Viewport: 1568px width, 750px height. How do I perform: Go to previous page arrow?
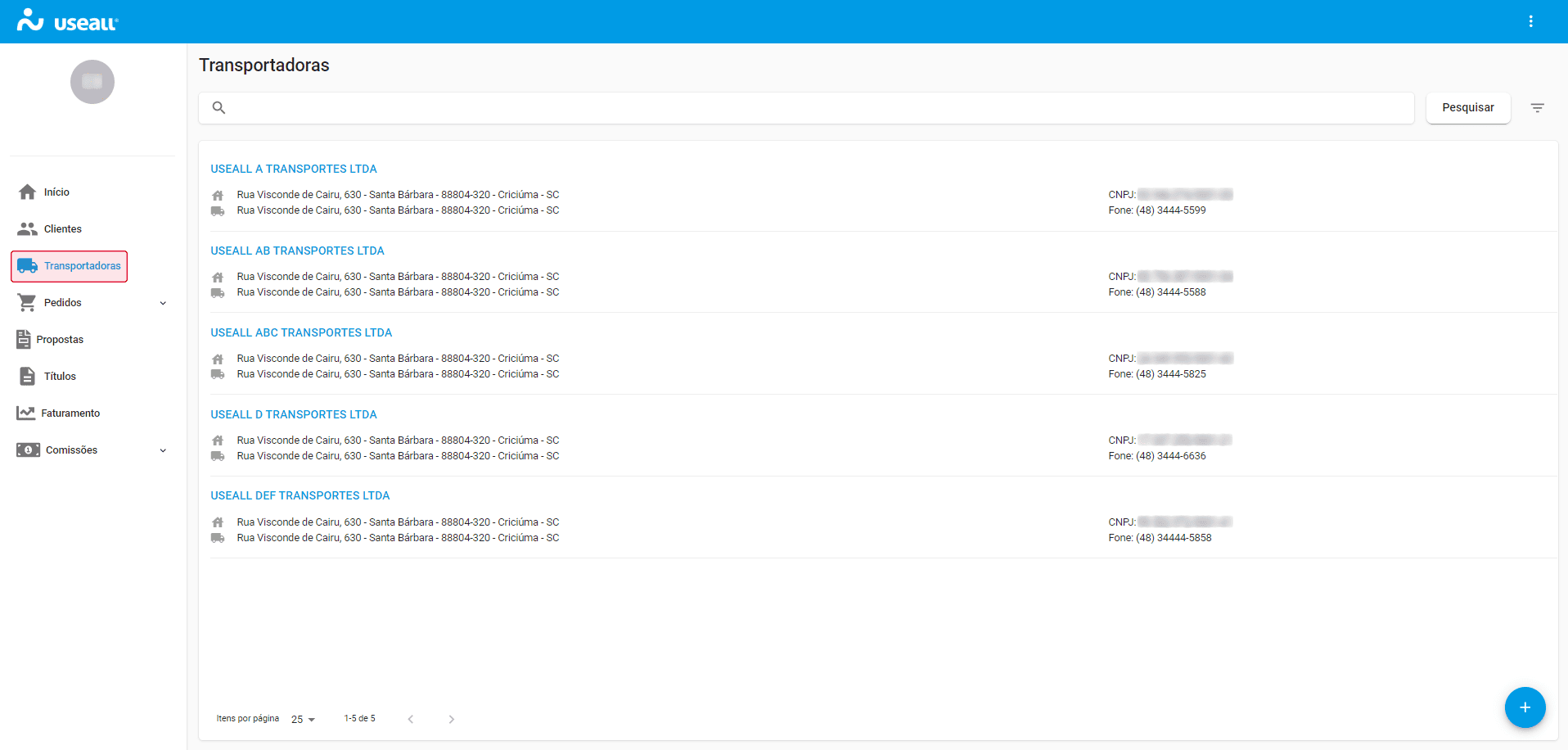(x=411, y=719)
